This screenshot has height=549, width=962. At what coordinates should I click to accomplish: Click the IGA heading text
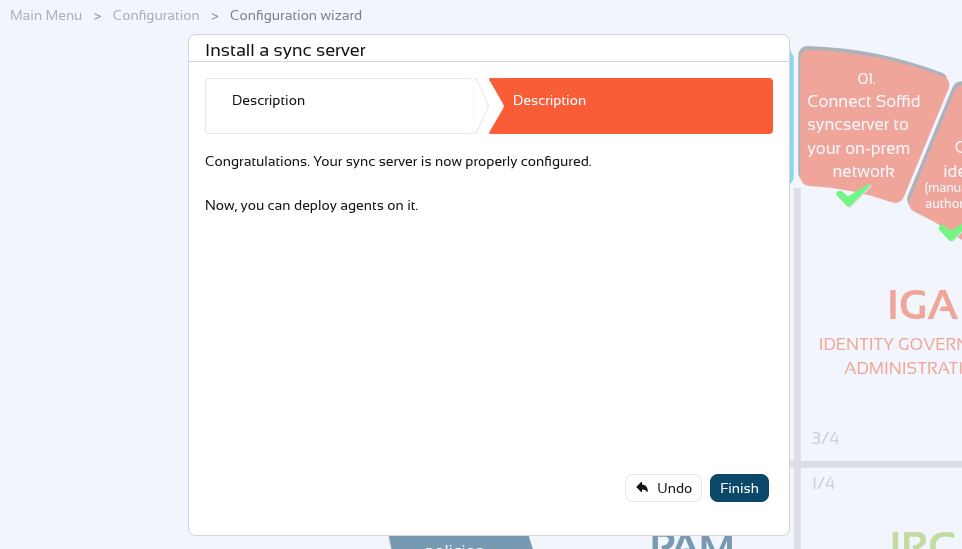click(x=923, y=305)
